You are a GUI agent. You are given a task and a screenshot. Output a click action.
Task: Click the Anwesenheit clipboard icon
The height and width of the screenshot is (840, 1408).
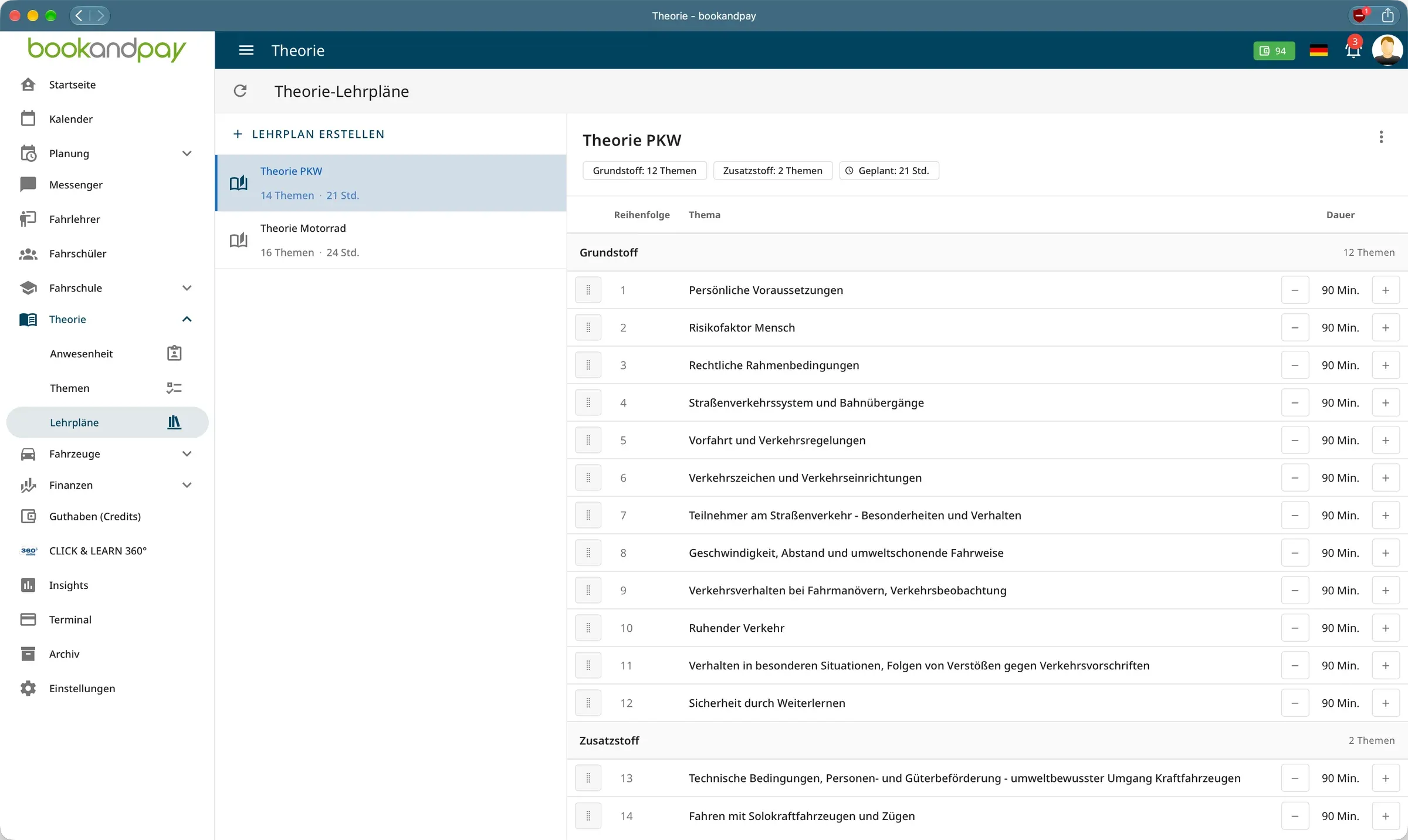coord(174,353)
